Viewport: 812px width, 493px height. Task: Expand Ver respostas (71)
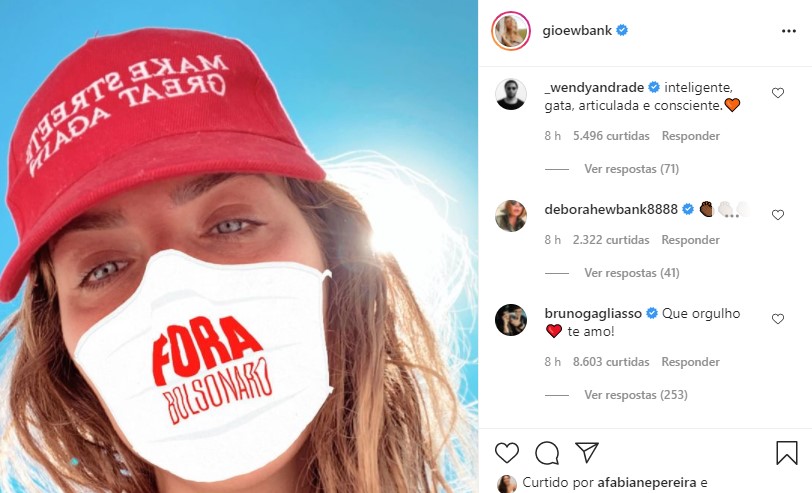click(x=631, y=169)
